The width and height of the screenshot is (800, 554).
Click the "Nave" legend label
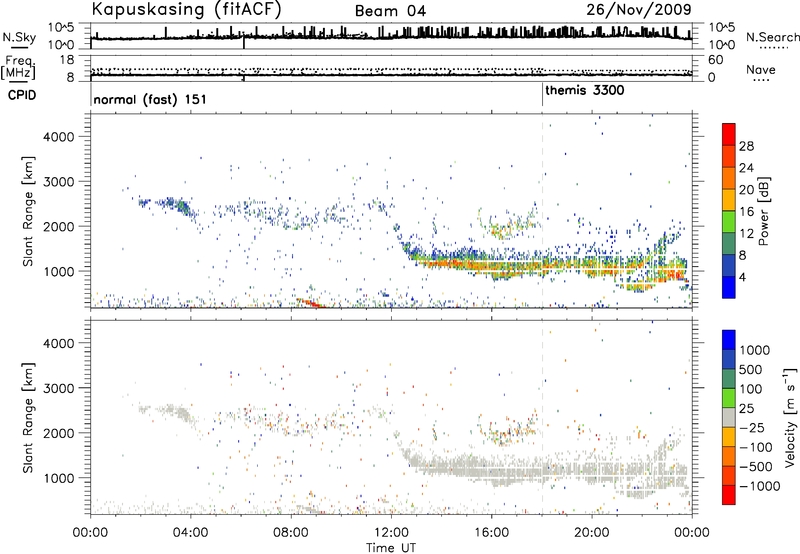pyautogui.click(x=761, y=69)
